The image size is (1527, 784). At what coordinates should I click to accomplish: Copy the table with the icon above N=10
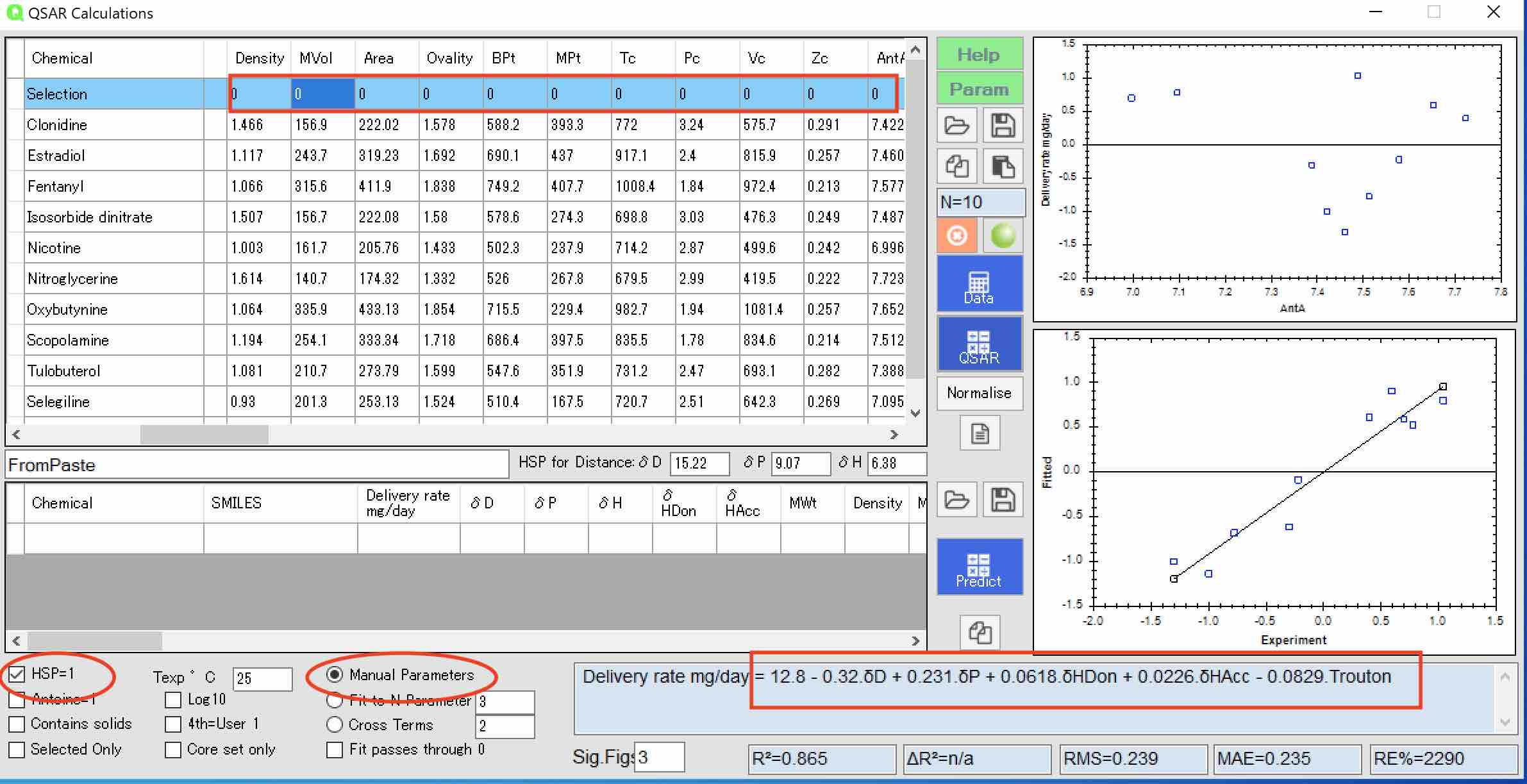point(956,167)
